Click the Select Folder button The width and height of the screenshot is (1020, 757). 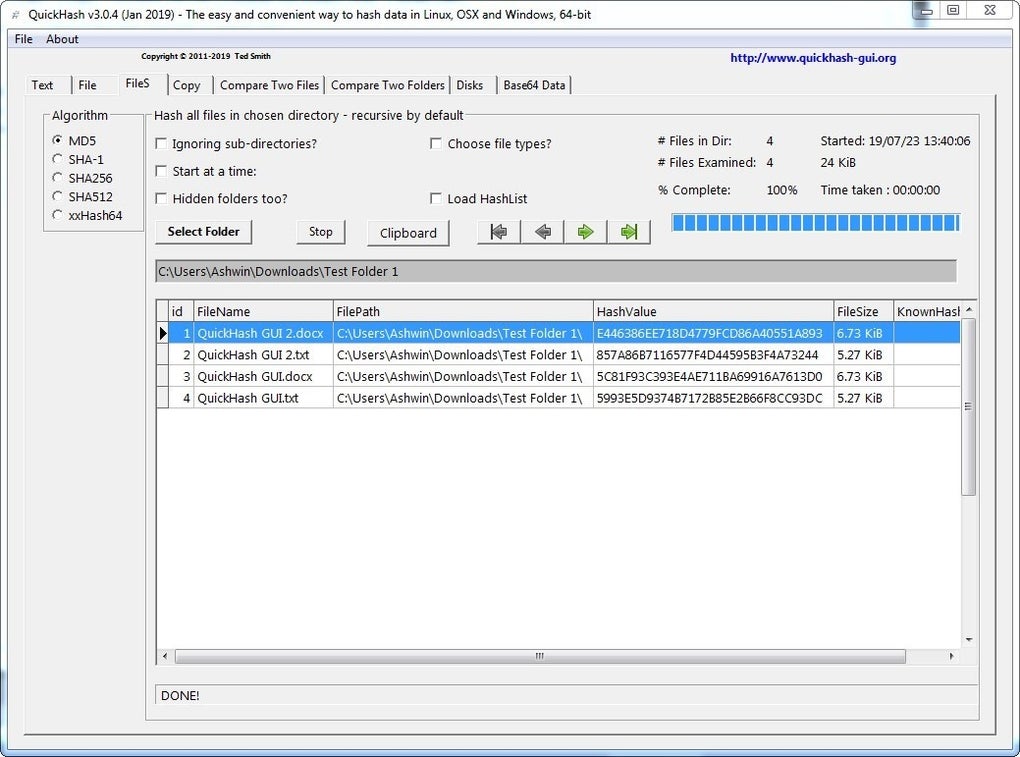203,231
